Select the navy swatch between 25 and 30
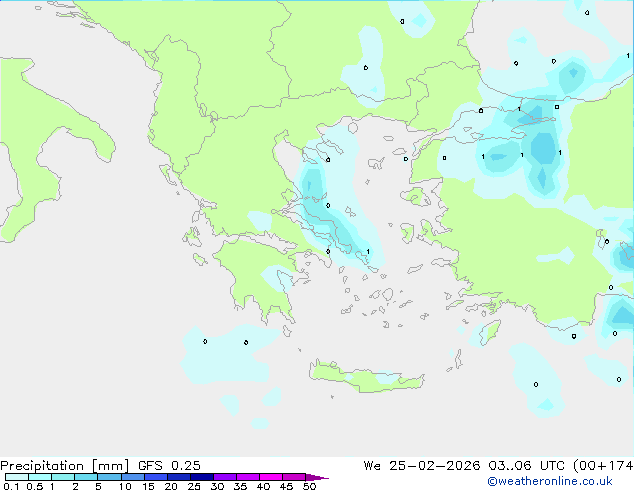The height and width of the screenshot is (490, 634). point(202,477)
